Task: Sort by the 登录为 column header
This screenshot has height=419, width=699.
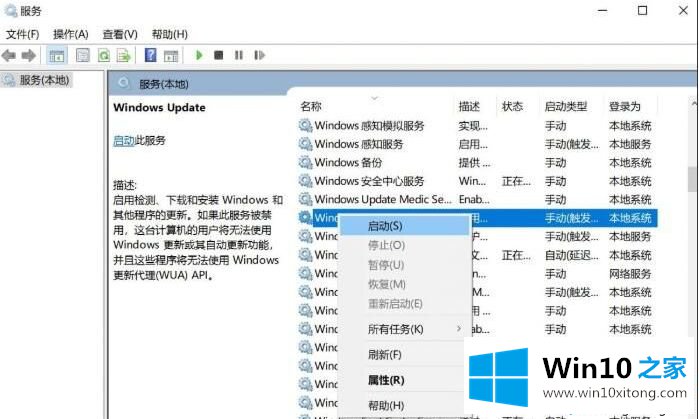Action: coord(625,107)
